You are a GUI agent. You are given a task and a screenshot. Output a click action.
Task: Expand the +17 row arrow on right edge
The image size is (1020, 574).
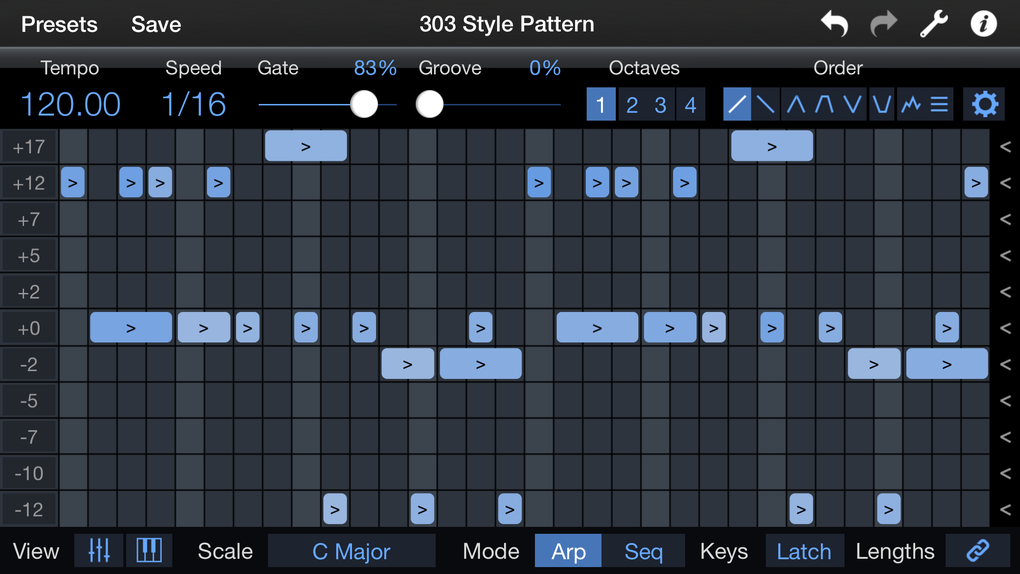pos(1005,146)
